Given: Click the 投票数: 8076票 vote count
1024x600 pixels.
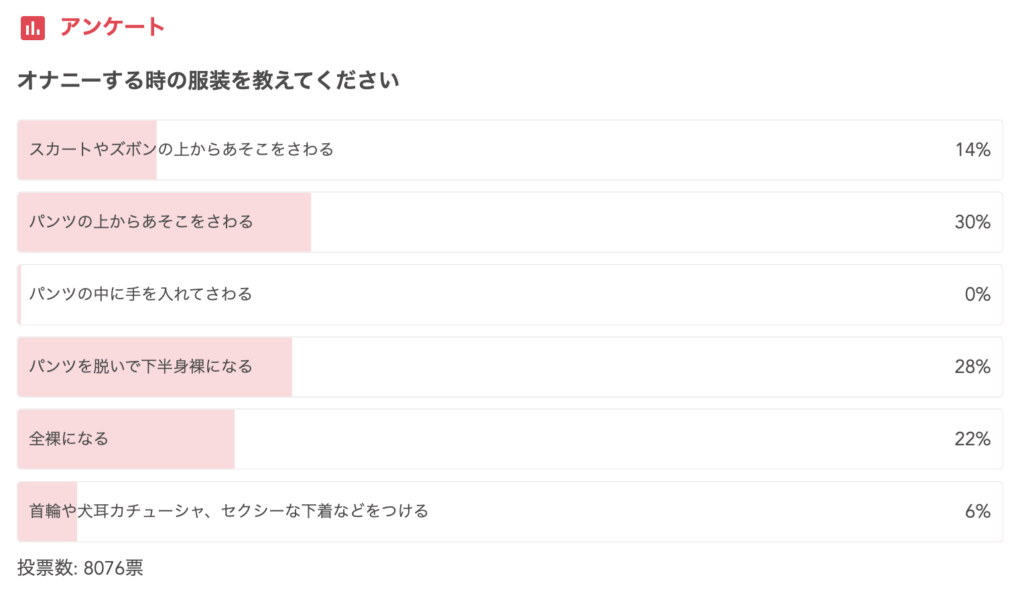Looking at the screenshot, I should pos(80,568).
